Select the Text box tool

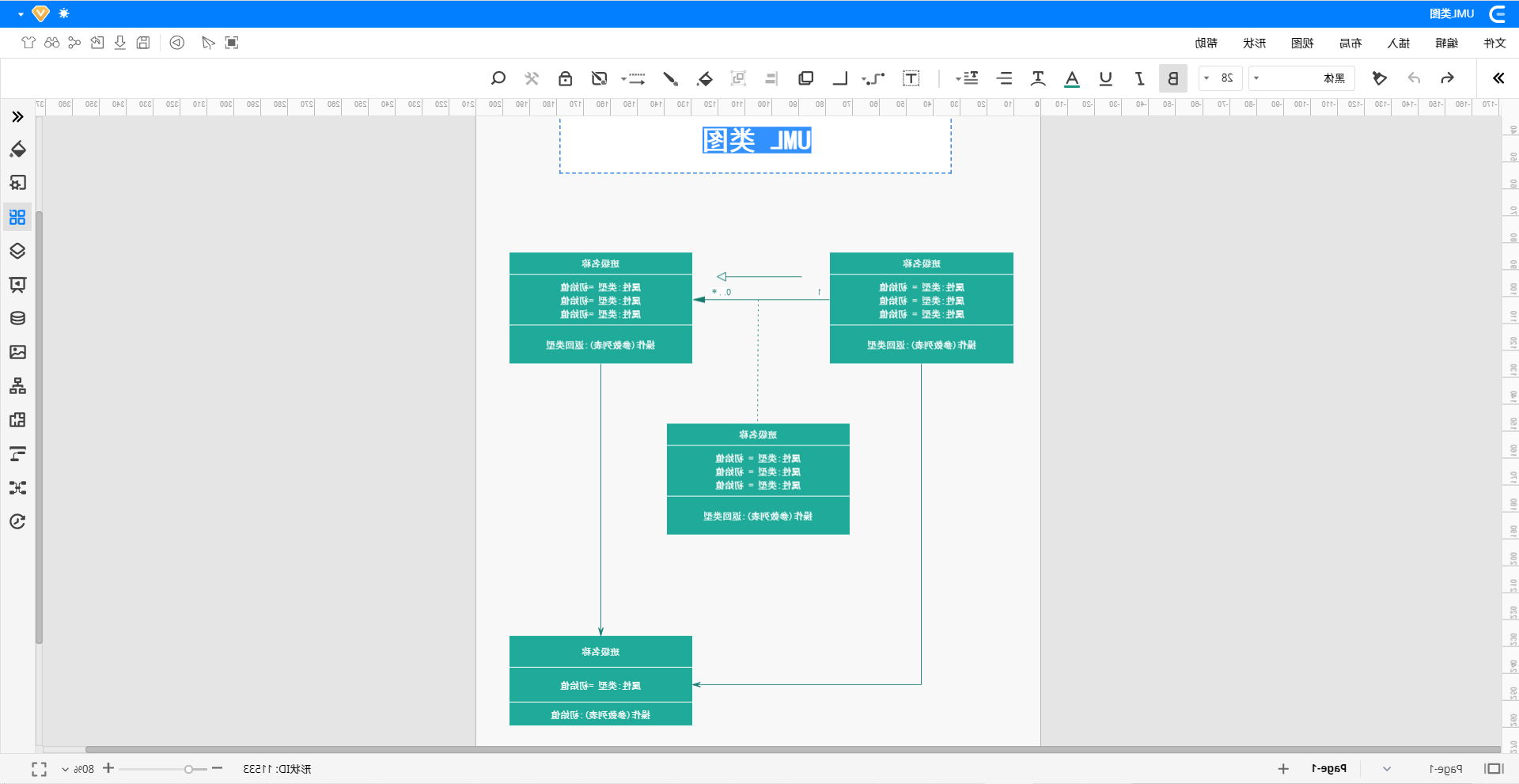911,78
